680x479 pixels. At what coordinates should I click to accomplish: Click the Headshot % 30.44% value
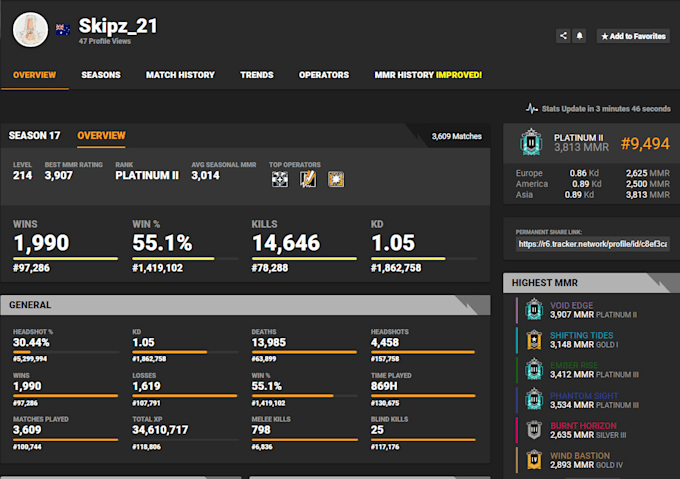click(31, 342)
